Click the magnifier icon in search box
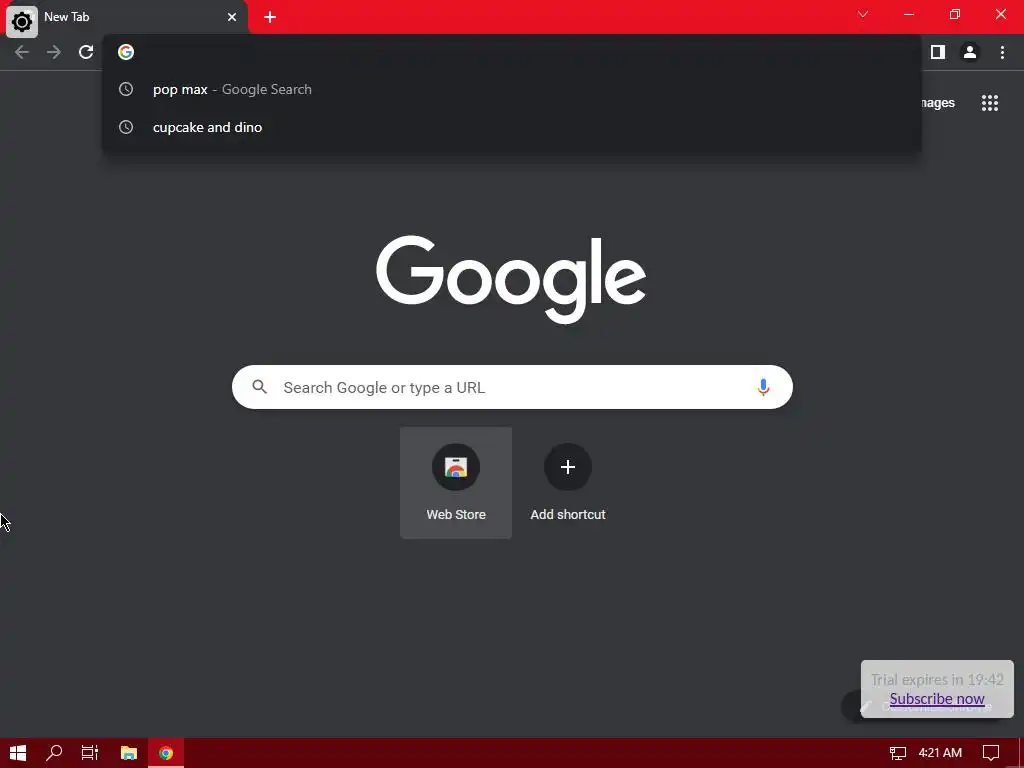 tap(260, 387)
